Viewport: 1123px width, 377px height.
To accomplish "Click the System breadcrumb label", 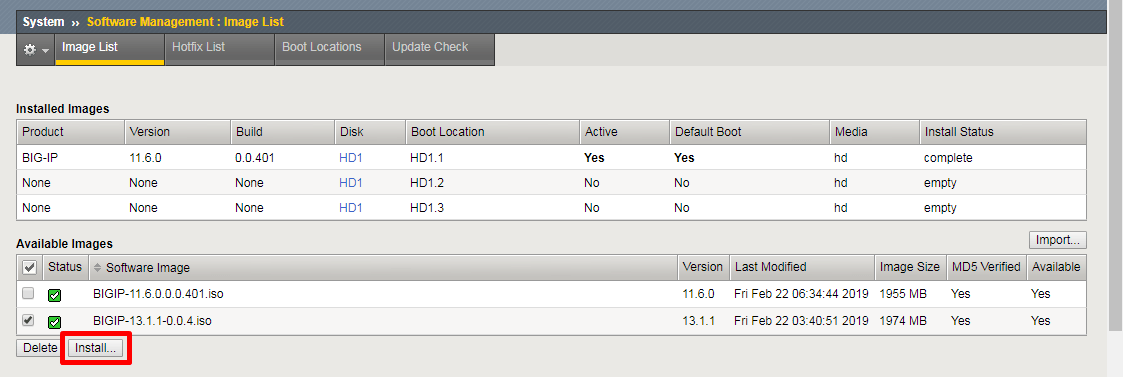I will tap(44, 22).
